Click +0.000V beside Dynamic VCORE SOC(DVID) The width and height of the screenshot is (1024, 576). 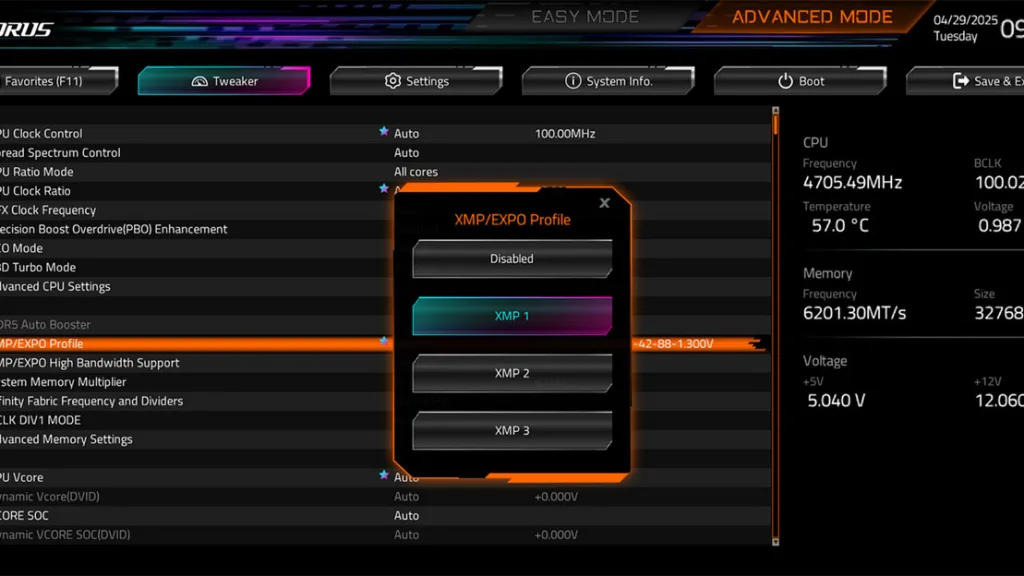pos(556,534)
